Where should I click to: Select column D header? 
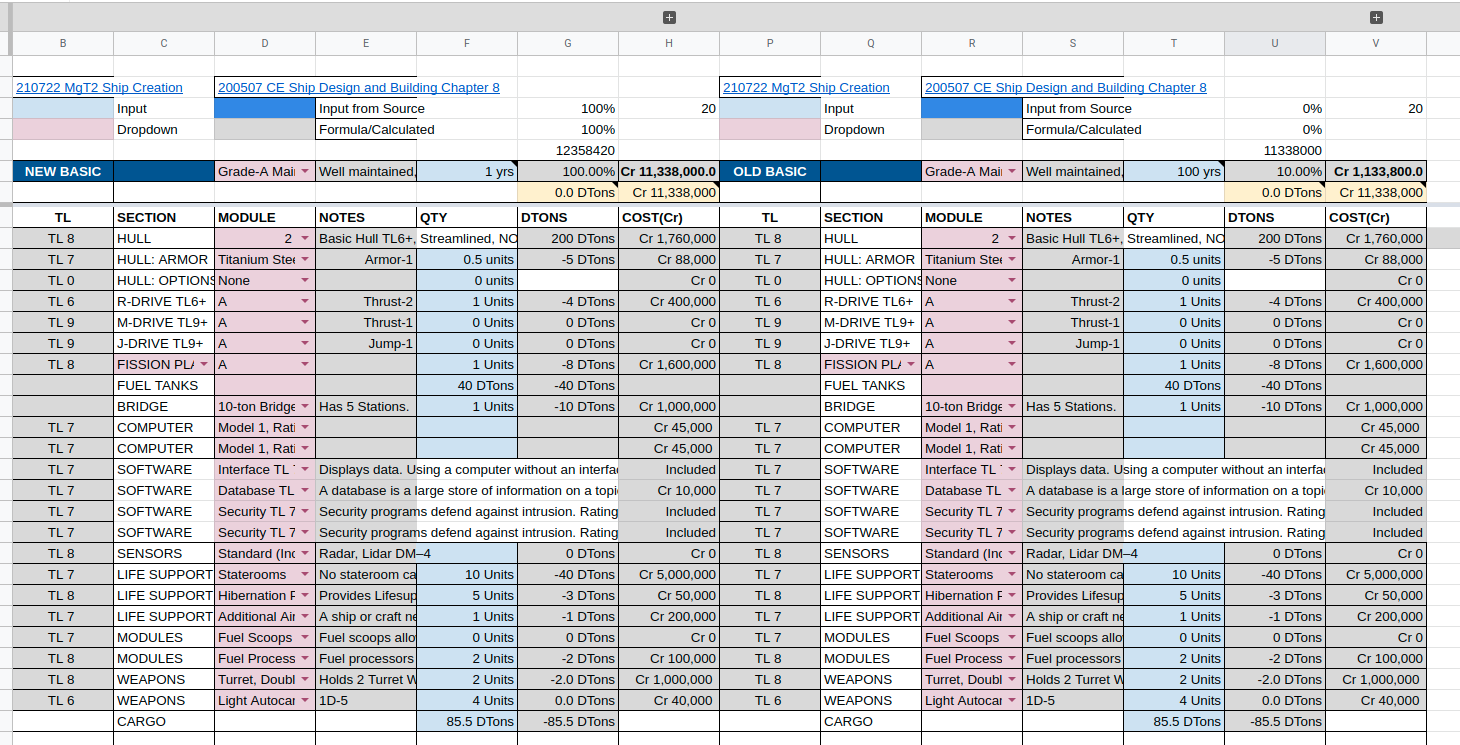coord(265,44)
